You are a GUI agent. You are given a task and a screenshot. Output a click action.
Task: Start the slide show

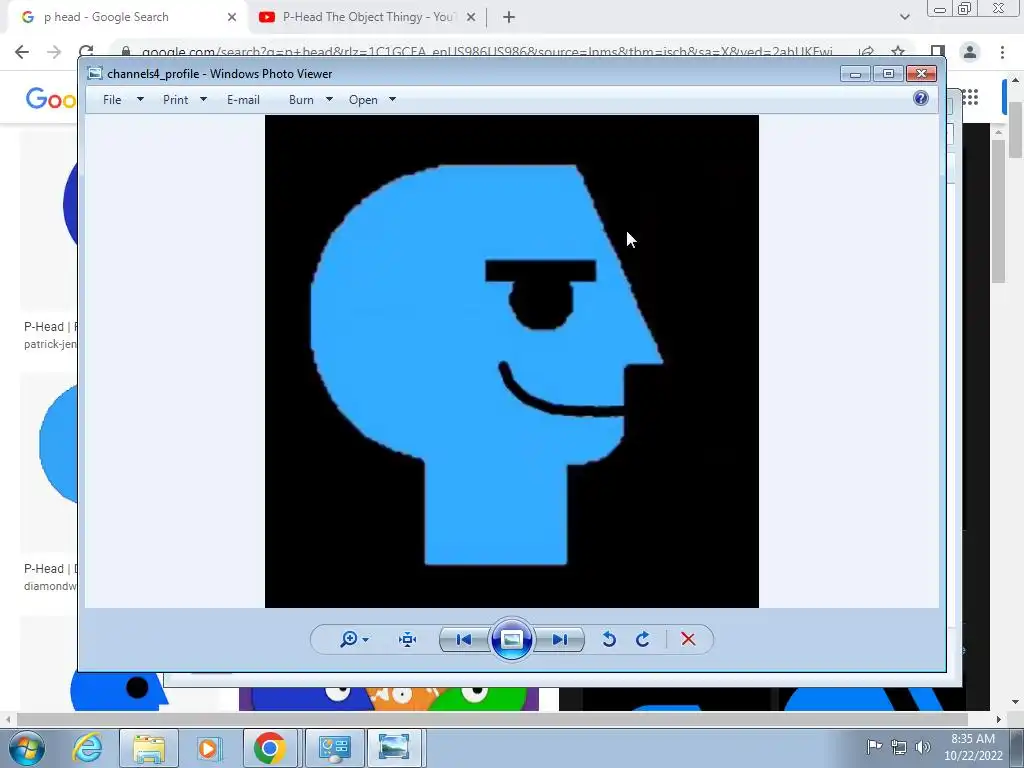pyautogui.click(x=511, y=639)
